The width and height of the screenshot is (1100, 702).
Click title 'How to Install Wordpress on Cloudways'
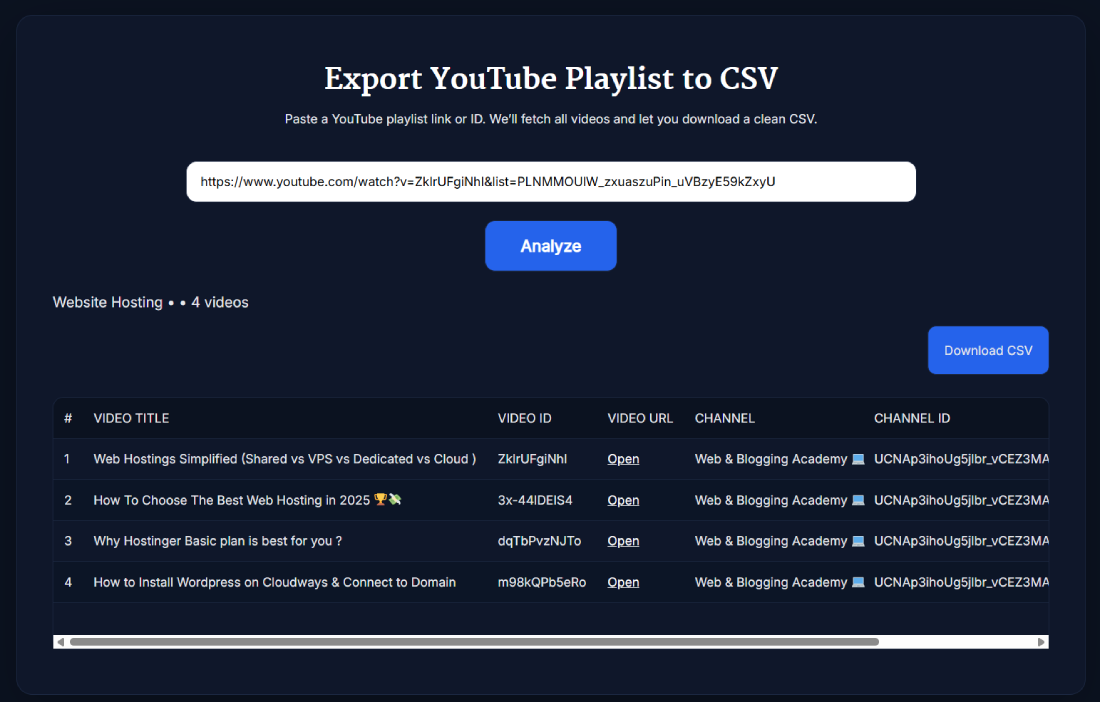(274, 582)
